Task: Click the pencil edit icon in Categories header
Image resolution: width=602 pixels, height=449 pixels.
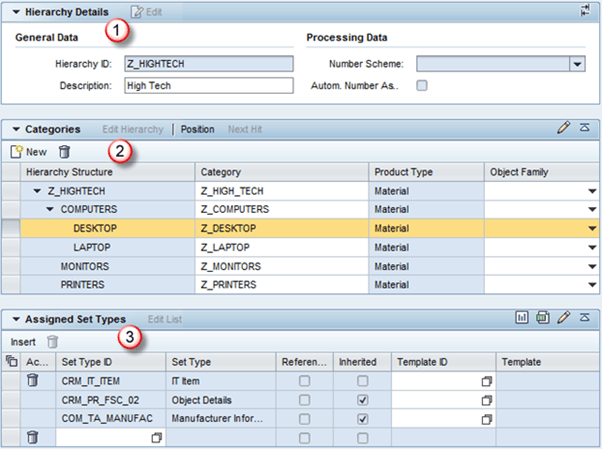Action: 564,129
